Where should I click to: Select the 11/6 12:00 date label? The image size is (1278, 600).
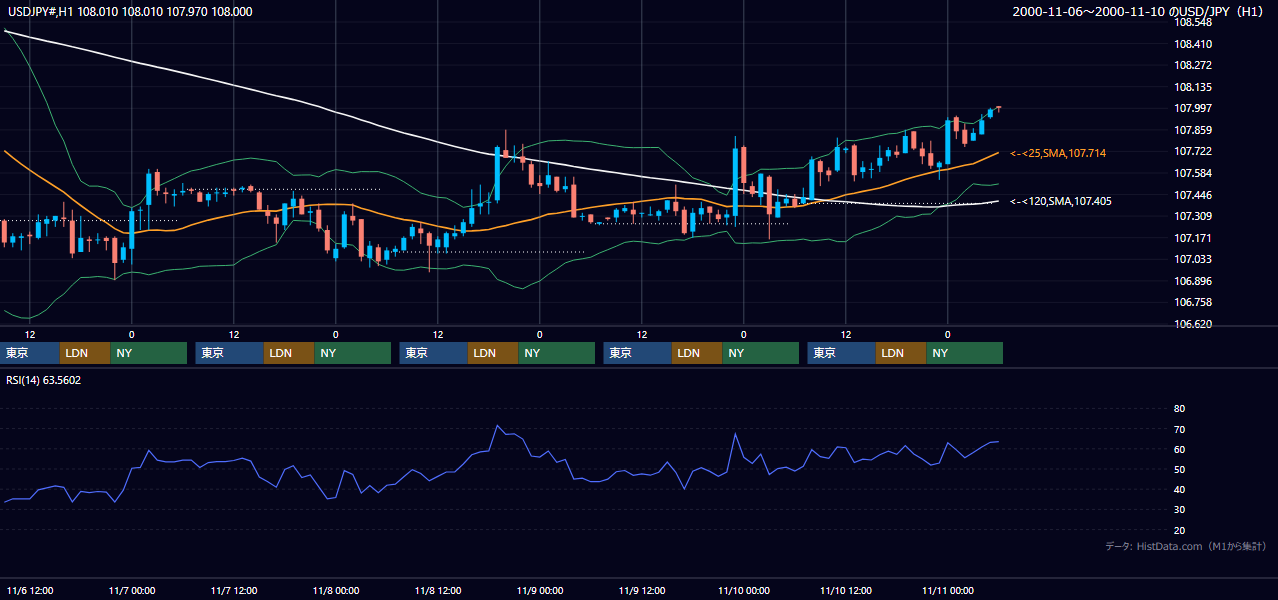29,591
